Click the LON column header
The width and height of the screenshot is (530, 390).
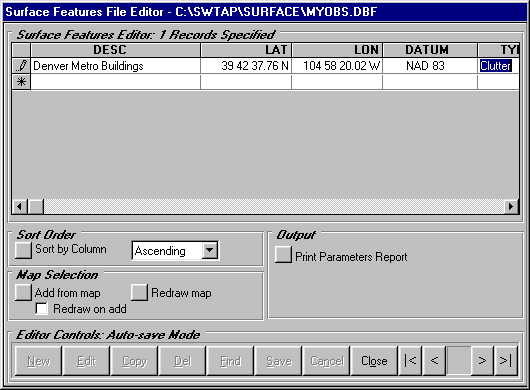tap(337, 50)
